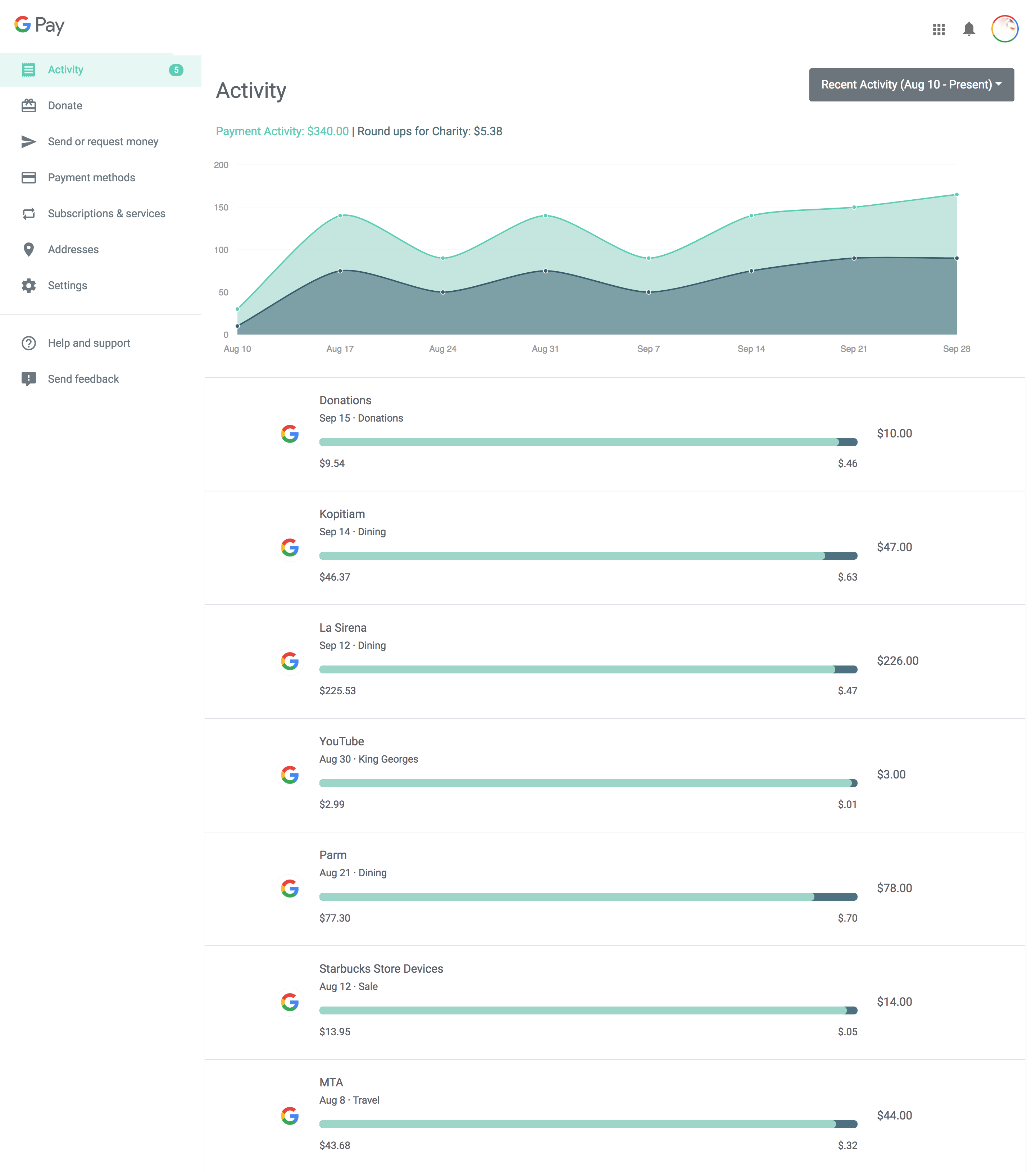Go to Payment methods

click(101, 178)
